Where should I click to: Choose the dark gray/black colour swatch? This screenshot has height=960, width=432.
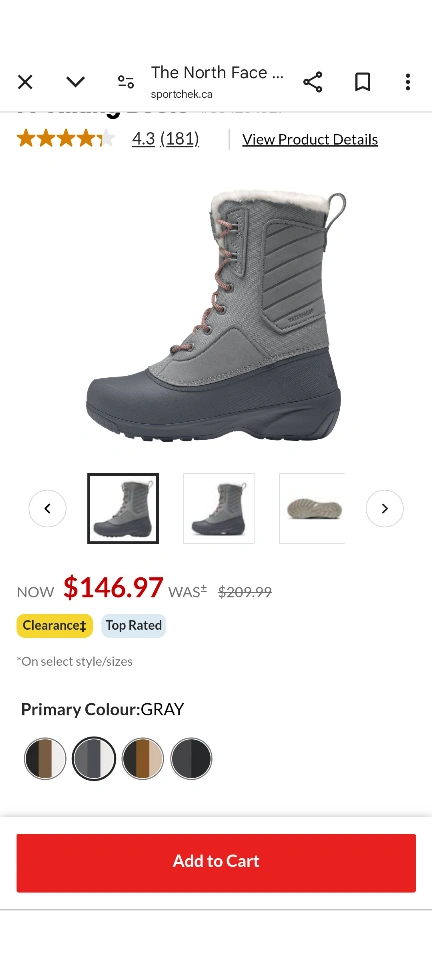point(192,759)
